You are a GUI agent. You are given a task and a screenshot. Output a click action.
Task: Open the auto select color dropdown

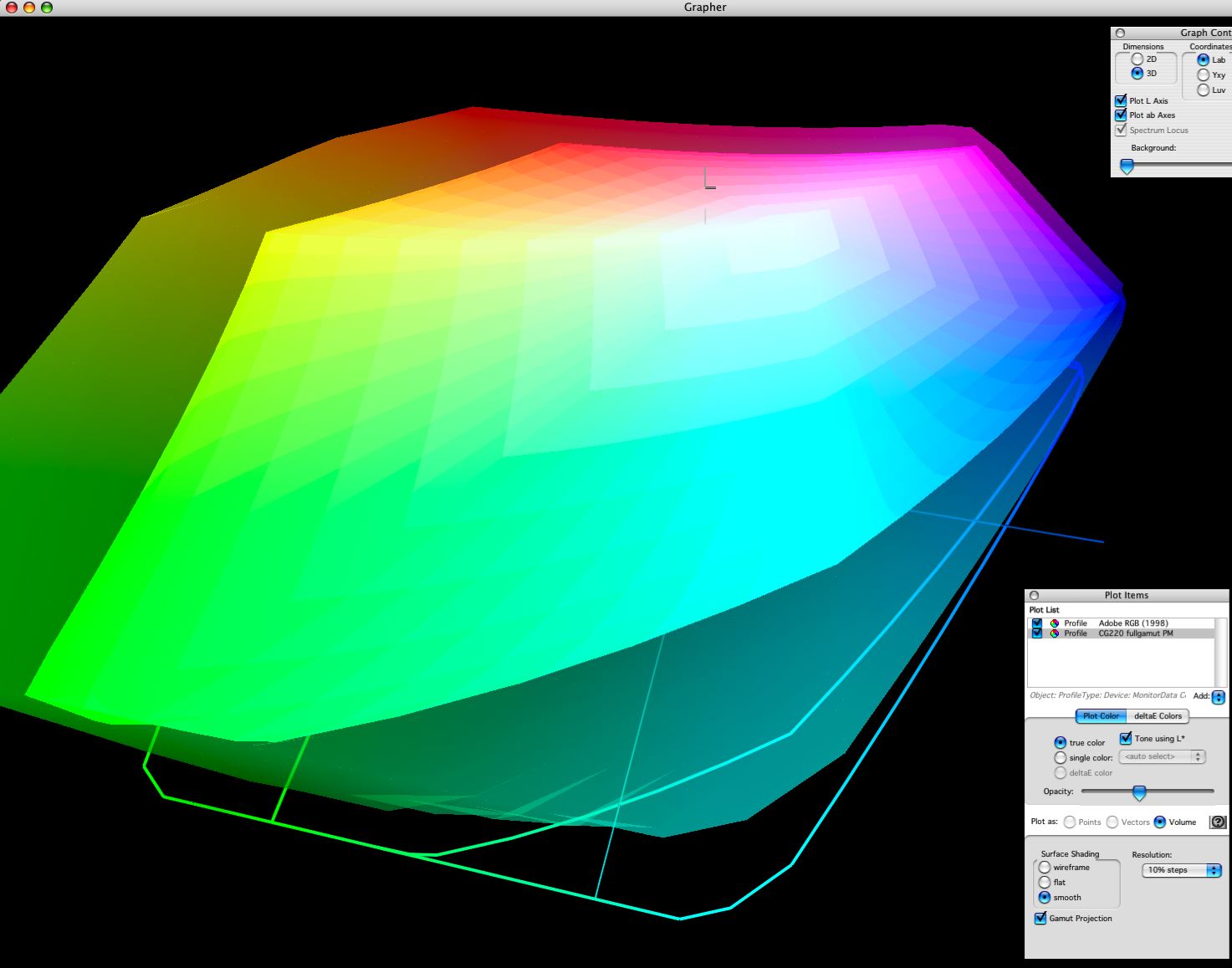1162,756
